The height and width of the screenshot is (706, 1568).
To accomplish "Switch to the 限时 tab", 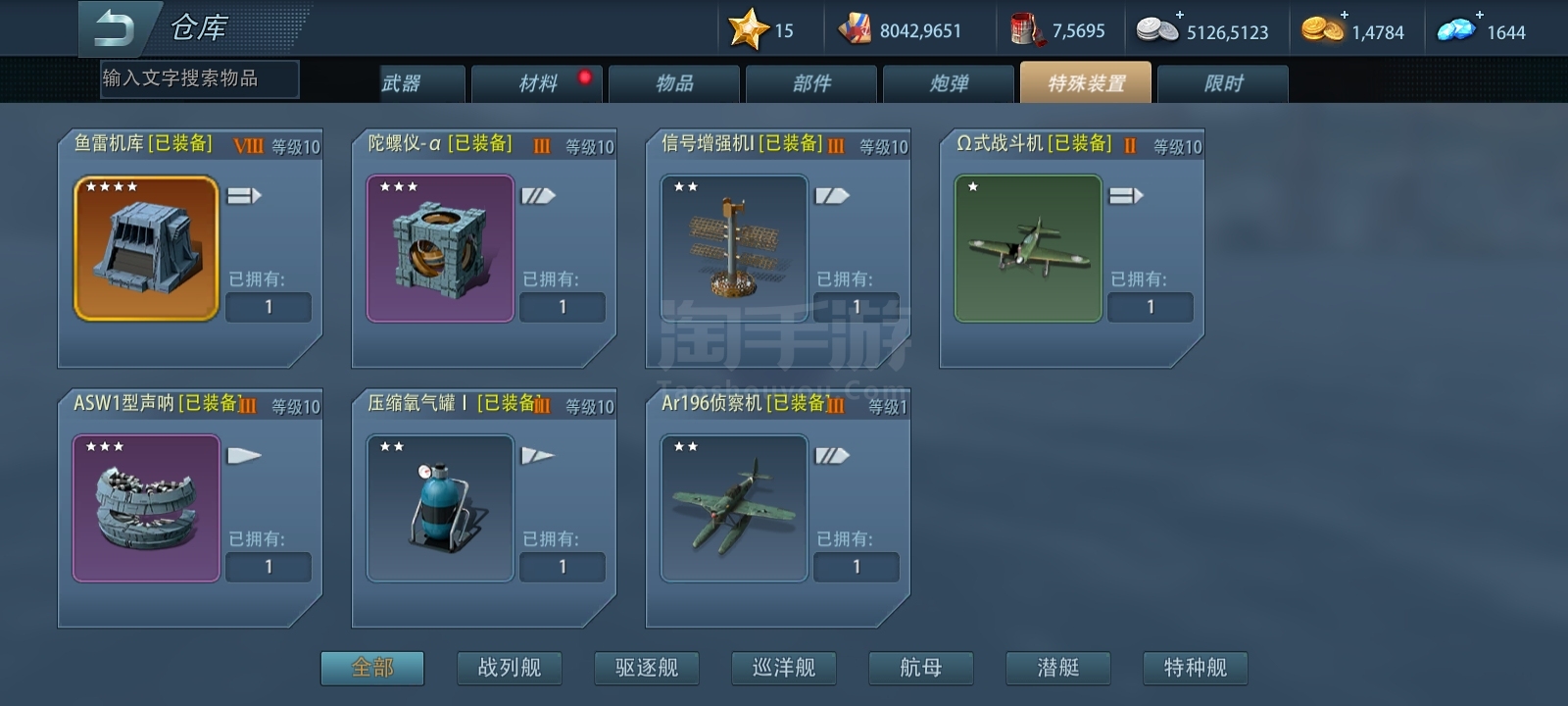I will coord(1223,83).
